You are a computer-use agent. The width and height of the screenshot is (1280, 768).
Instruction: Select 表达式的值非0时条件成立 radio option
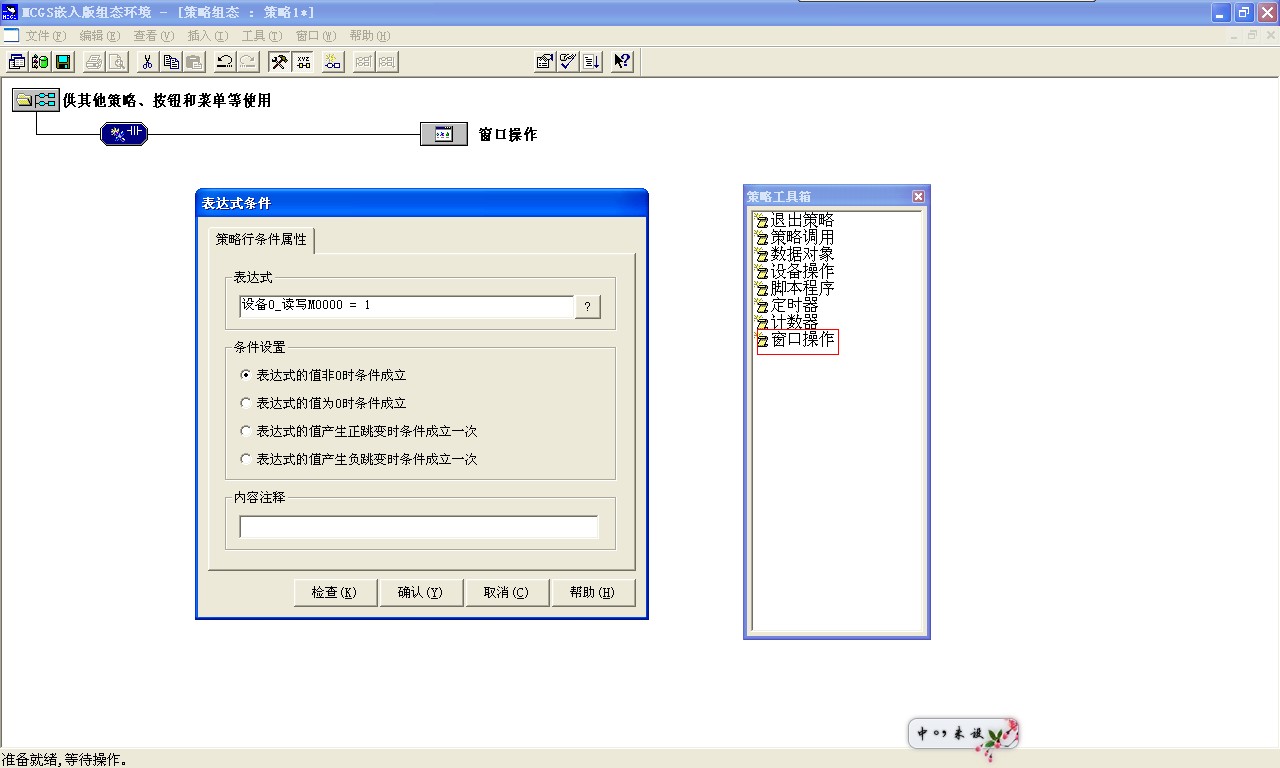coord(247,376)
